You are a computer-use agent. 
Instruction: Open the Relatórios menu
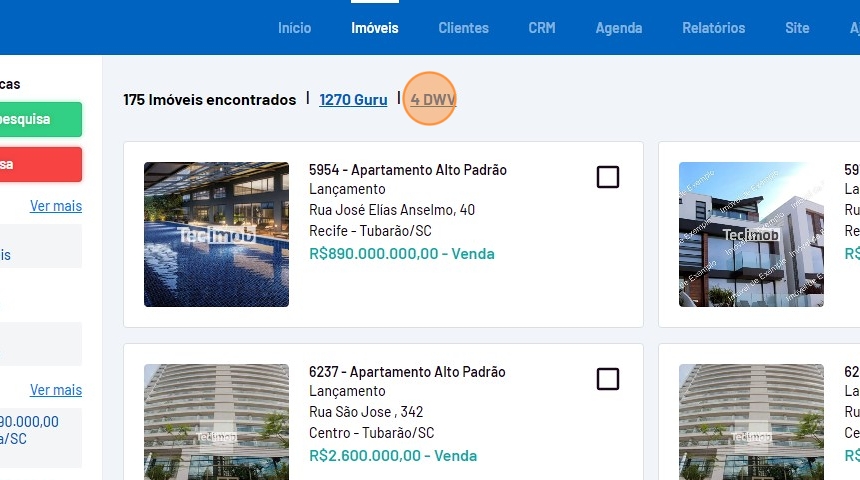713,28
